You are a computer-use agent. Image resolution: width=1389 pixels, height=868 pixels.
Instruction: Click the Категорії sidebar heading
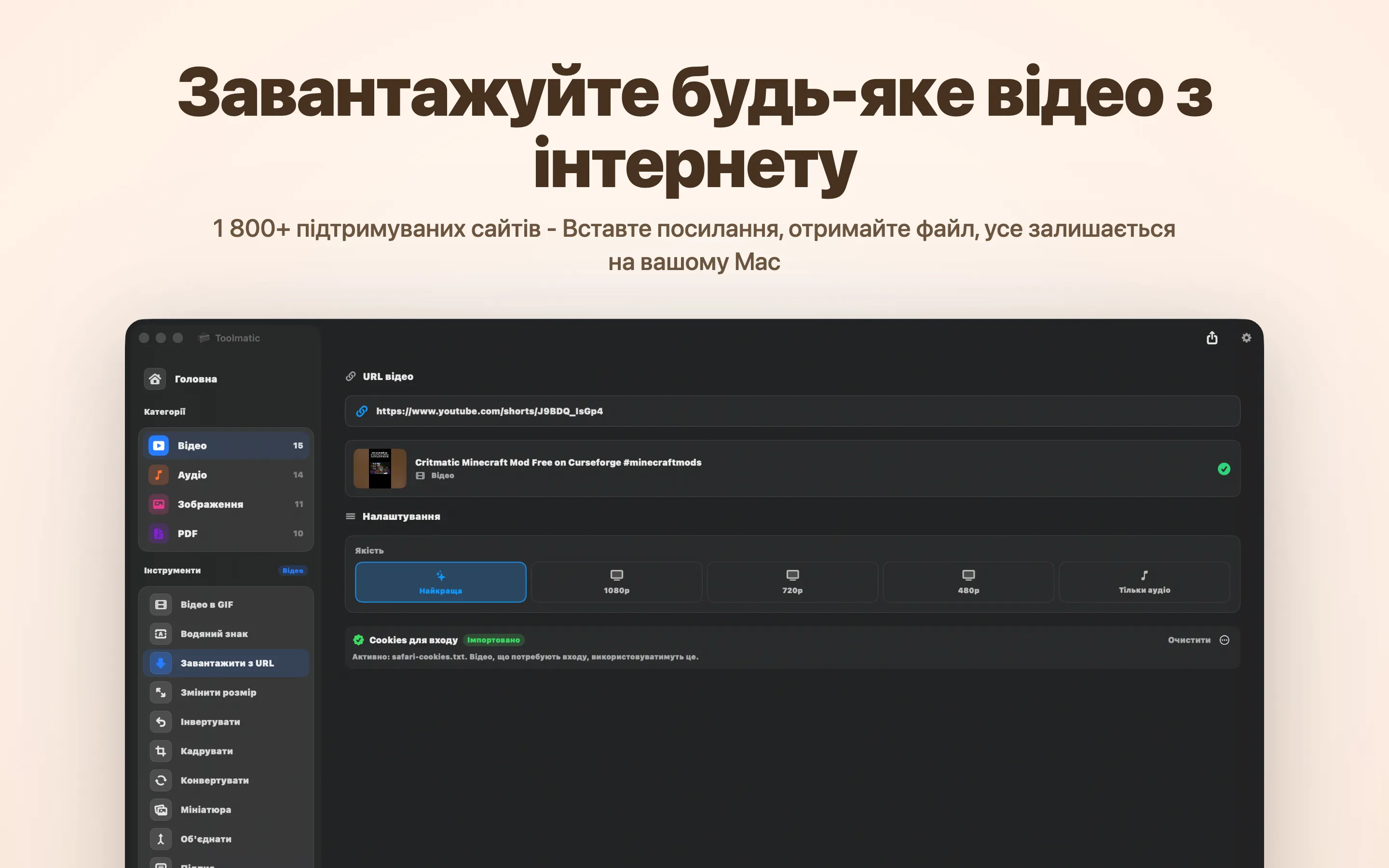[x=165, y=412]
